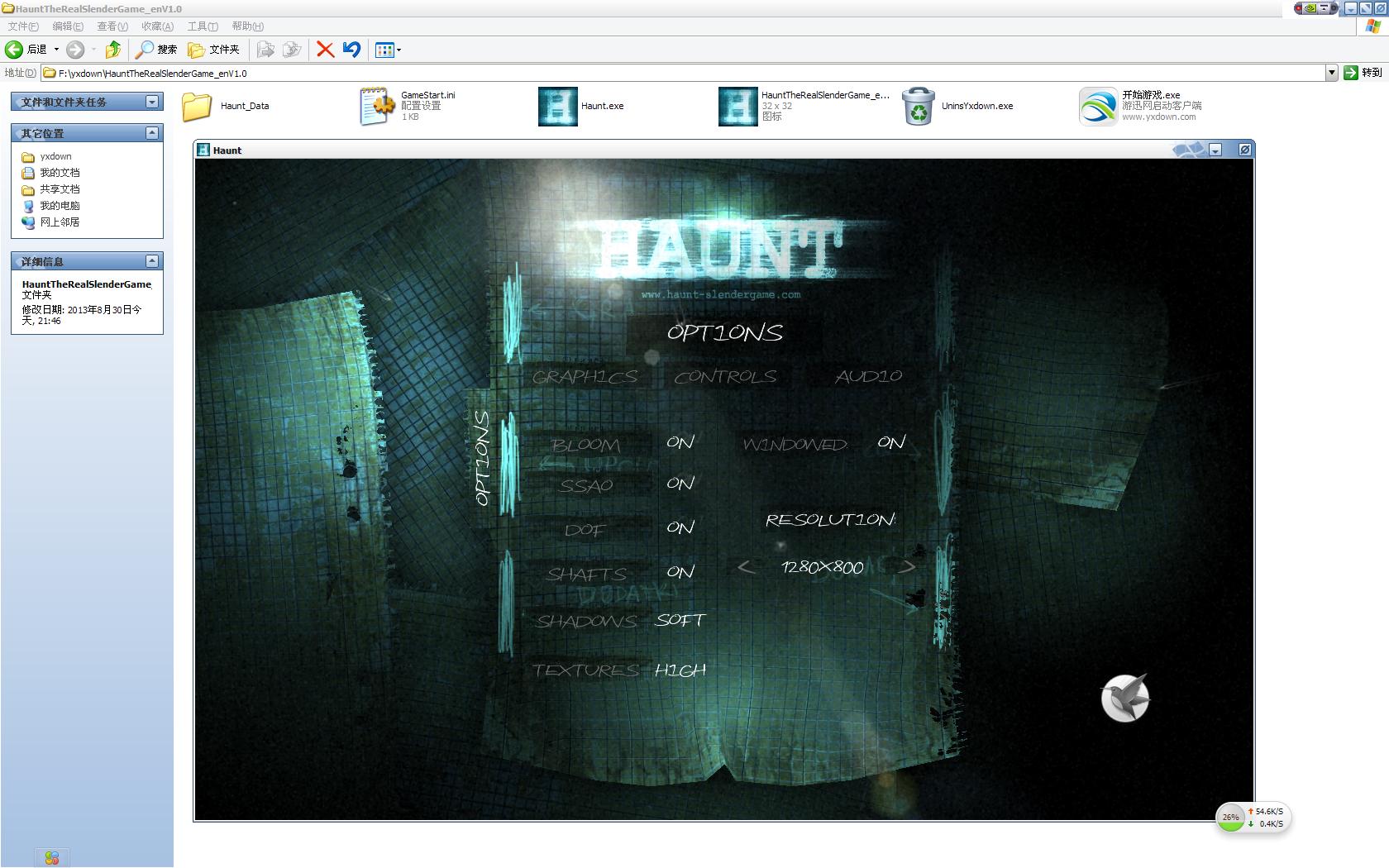The width and height of the screenshot is (1389, 868).
Task: Select the 开始游戏.exe launcher icon
Action: [1098, 107]
